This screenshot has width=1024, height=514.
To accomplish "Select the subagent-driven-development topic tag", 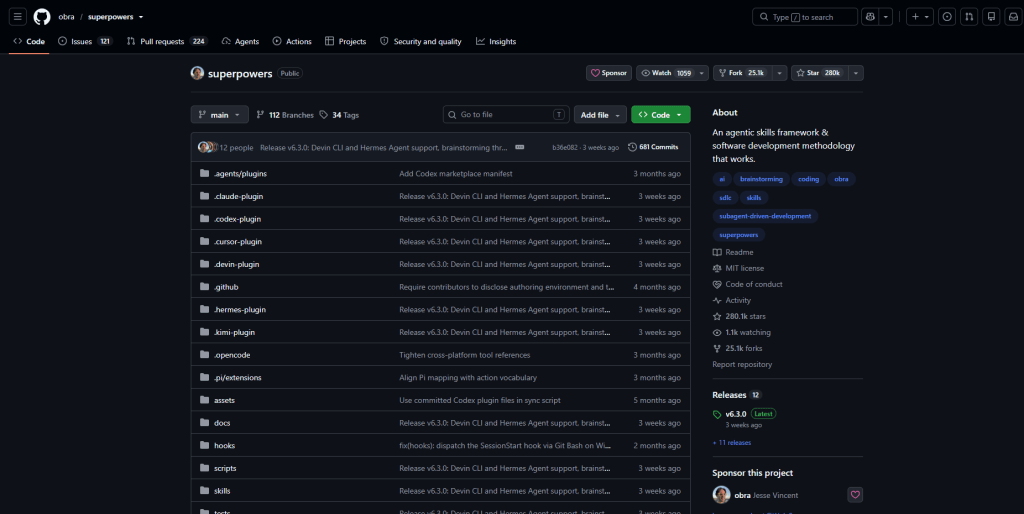I will pos(765,216).
